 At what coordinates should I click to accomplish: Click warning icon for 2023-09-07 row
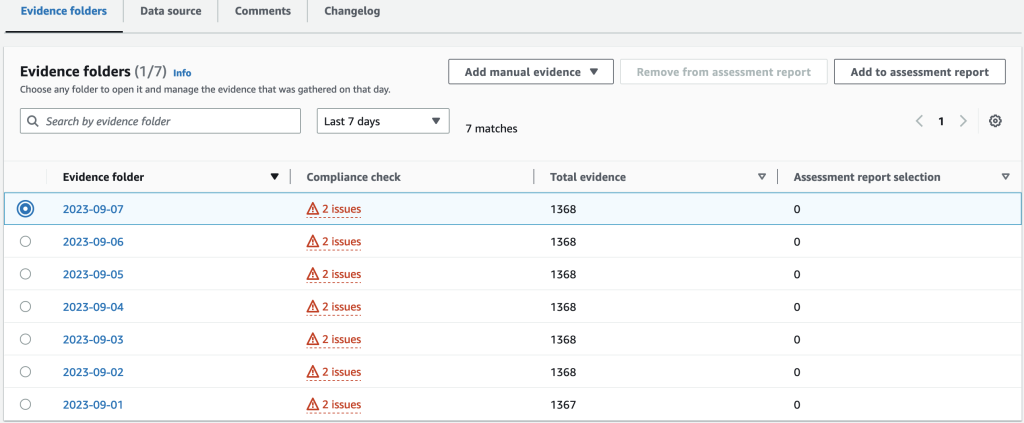(313, 209)
